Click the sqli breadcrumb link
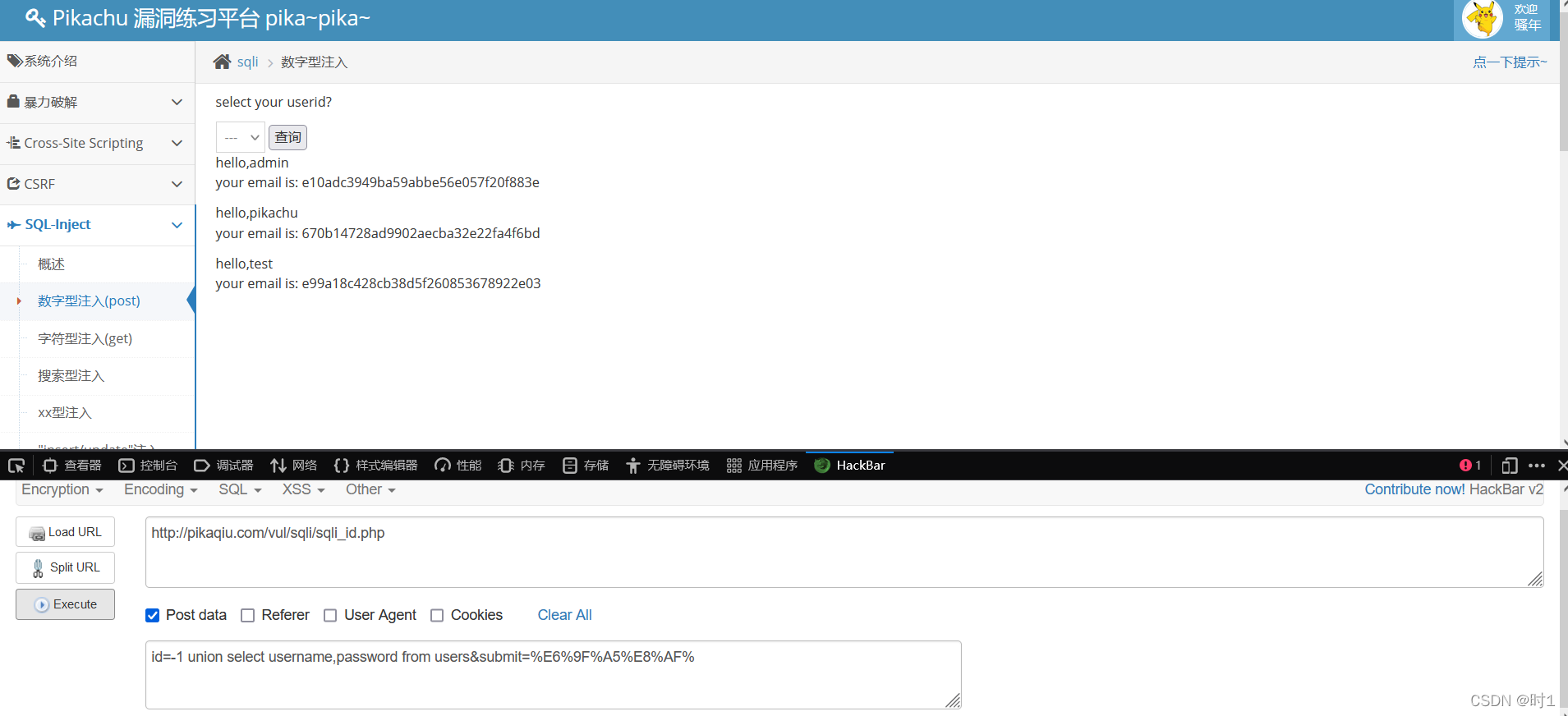Screen dimensions: 1568x716 [x=247, y=62]
